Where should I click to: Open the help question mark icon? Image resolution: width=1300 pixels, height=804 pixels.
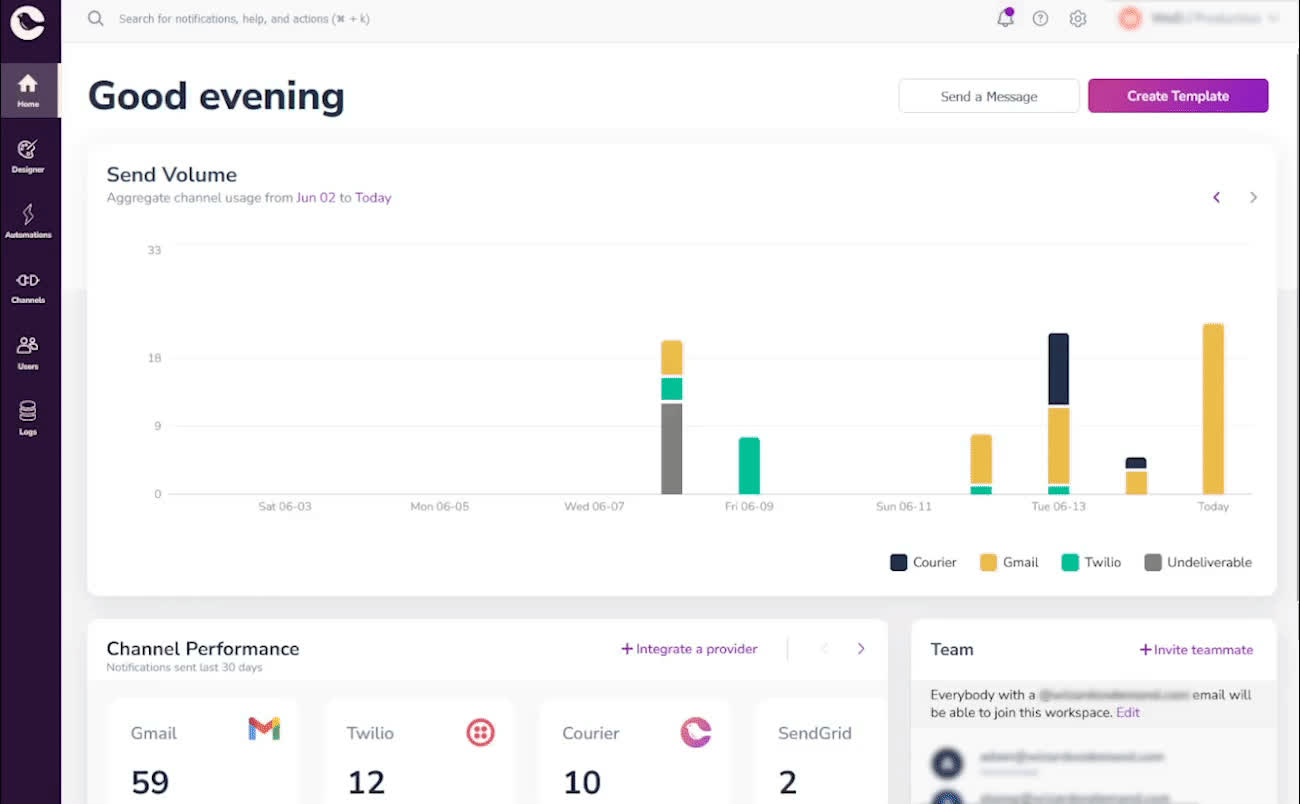point(1040,18)
